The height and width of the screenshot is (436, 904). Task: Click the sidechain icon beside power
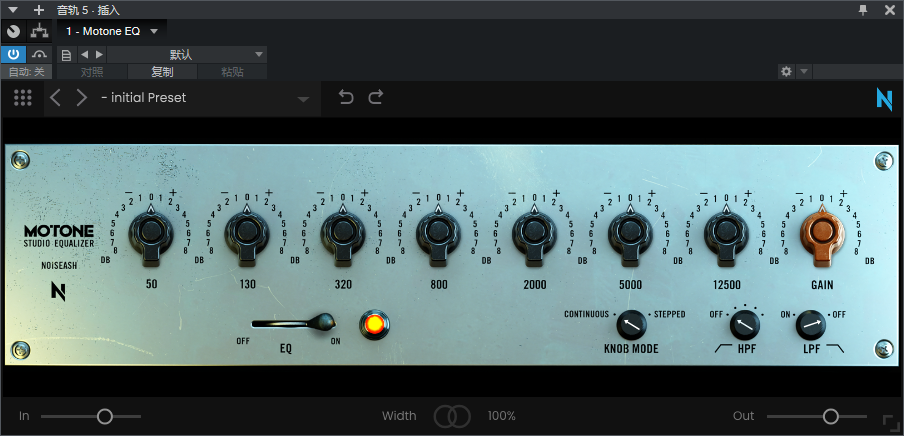click(x=39, y=55)
